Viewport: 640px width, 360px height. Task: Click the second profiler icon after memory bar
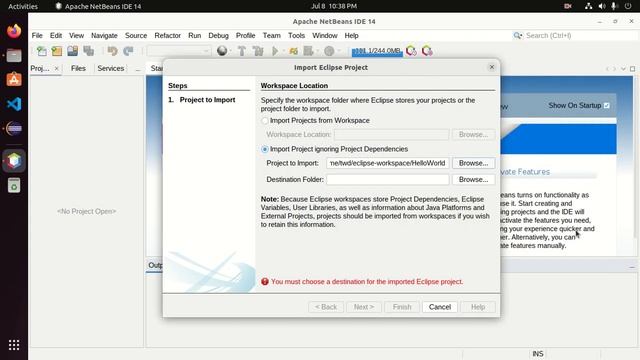pyautogui.click(x=427, y=51)
